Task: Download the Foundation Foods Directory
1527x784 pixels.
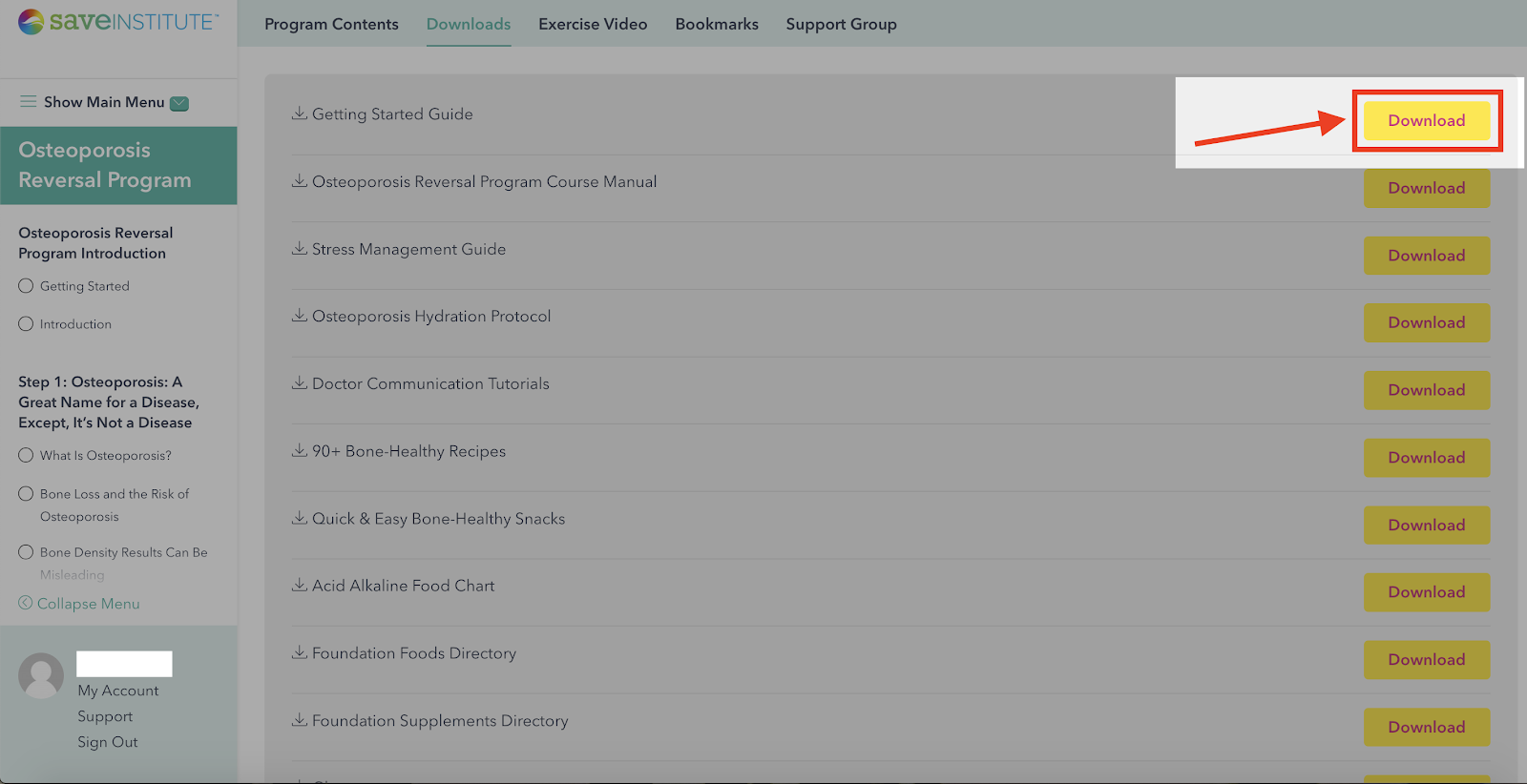Action: [x=1427, y=660]
